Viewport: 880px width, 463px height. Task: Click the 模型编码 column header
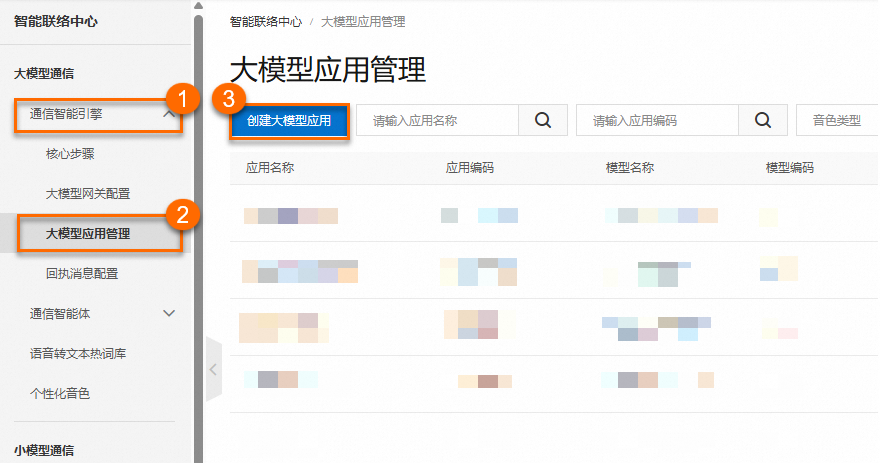790,168
